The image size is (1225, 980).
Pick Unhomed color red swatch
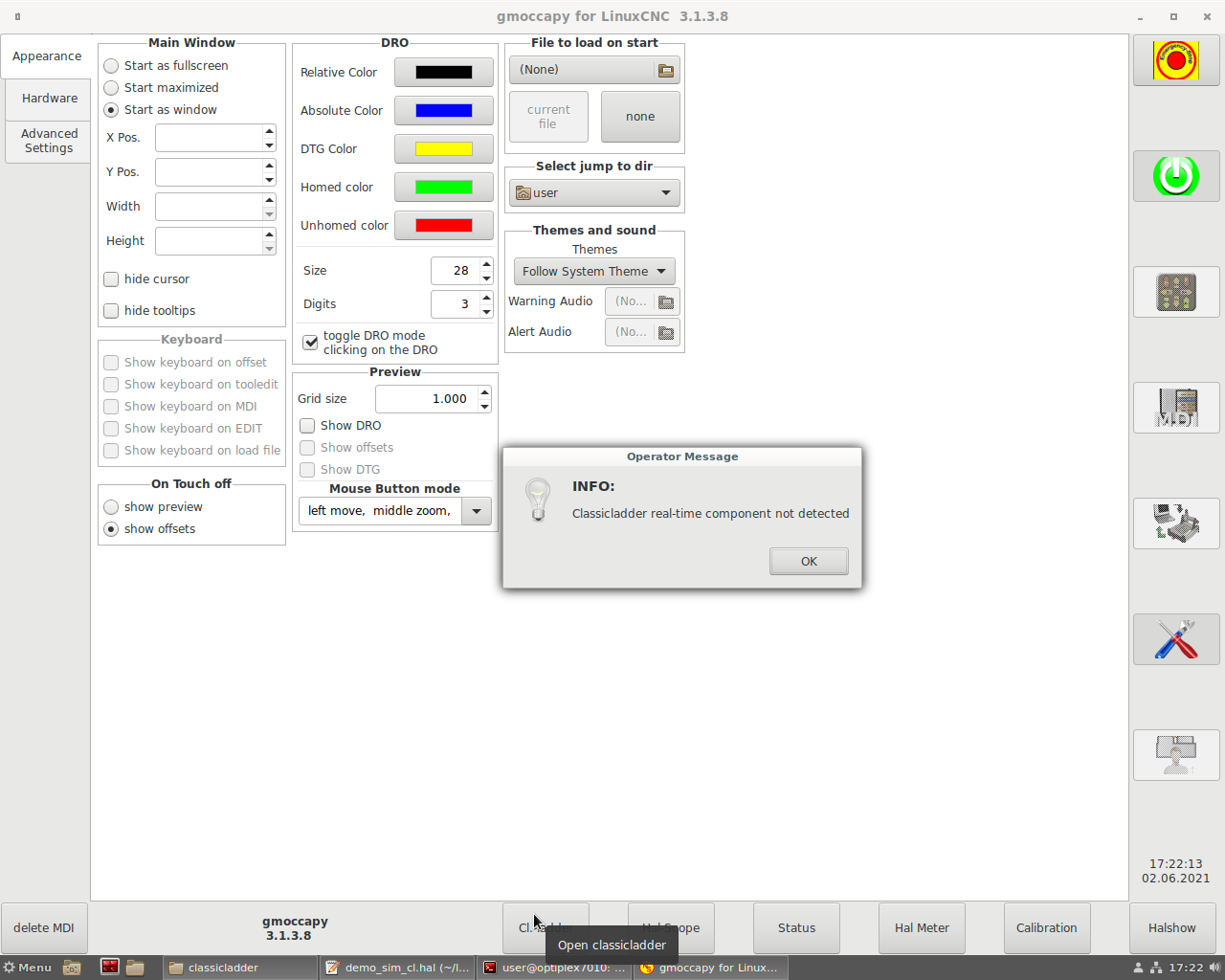(444, 226)
